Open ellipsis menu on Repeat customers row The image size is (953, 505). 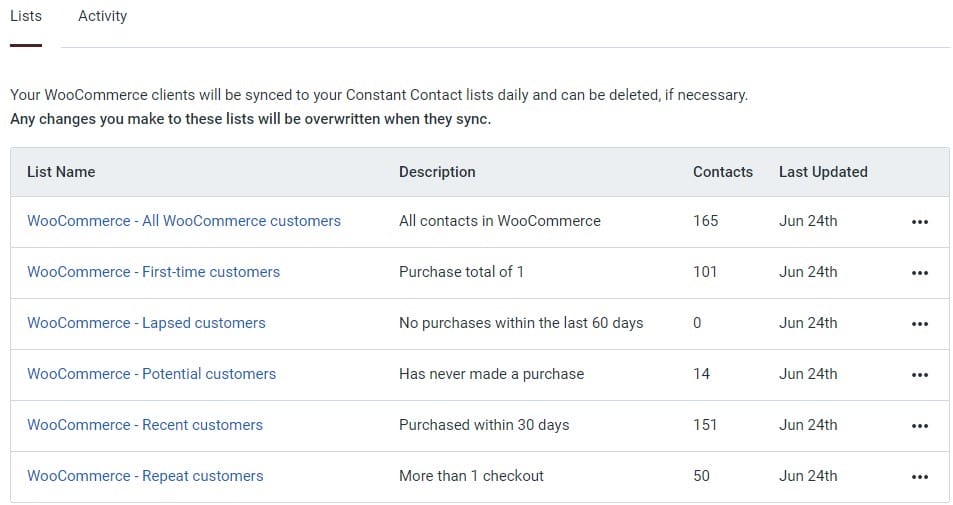pos(920,477)
